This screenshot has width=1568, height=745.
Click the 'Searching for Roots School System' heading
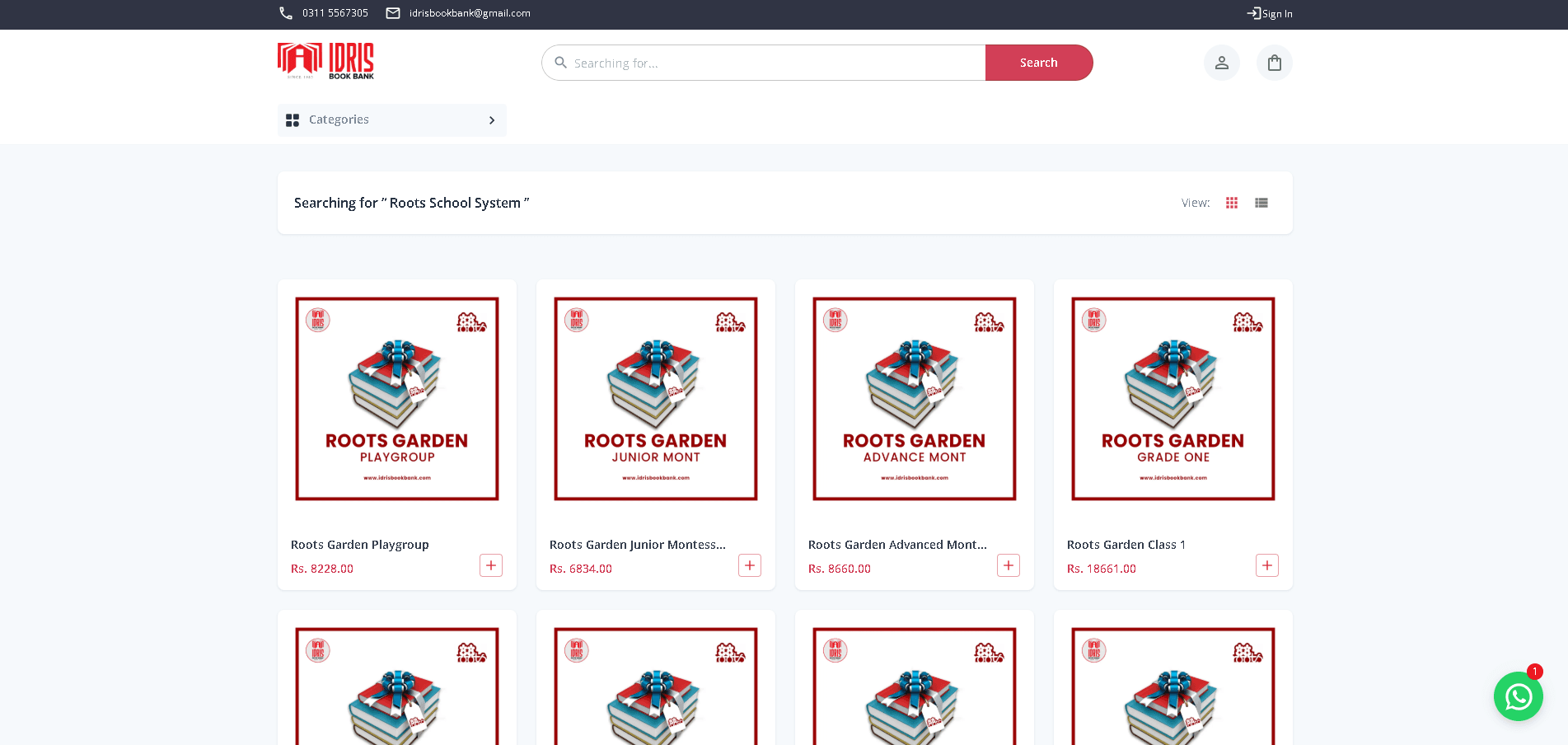point(411,203)
